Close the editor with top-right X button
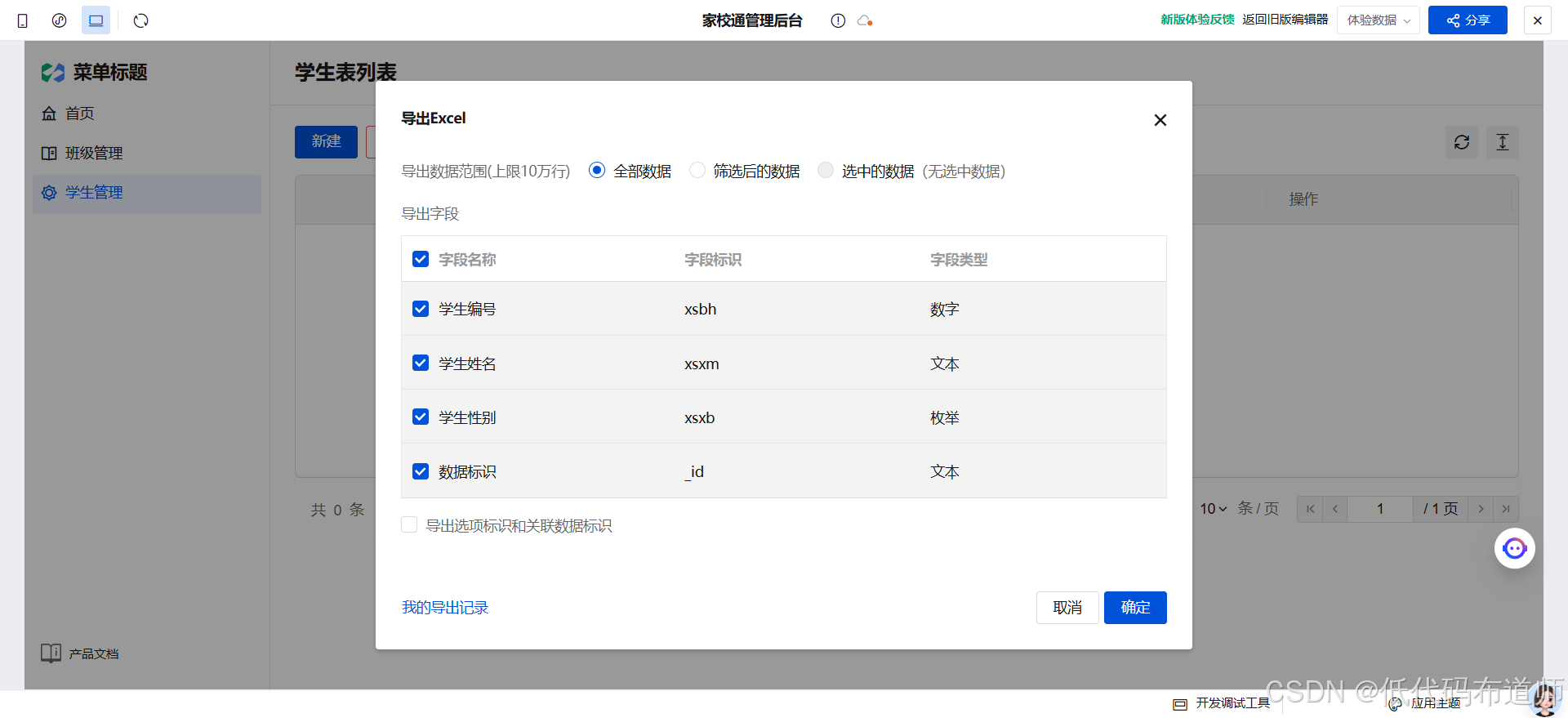The height and width of the screenshot is (718, 1568). pyautogui.click(x=1538, y=20)
